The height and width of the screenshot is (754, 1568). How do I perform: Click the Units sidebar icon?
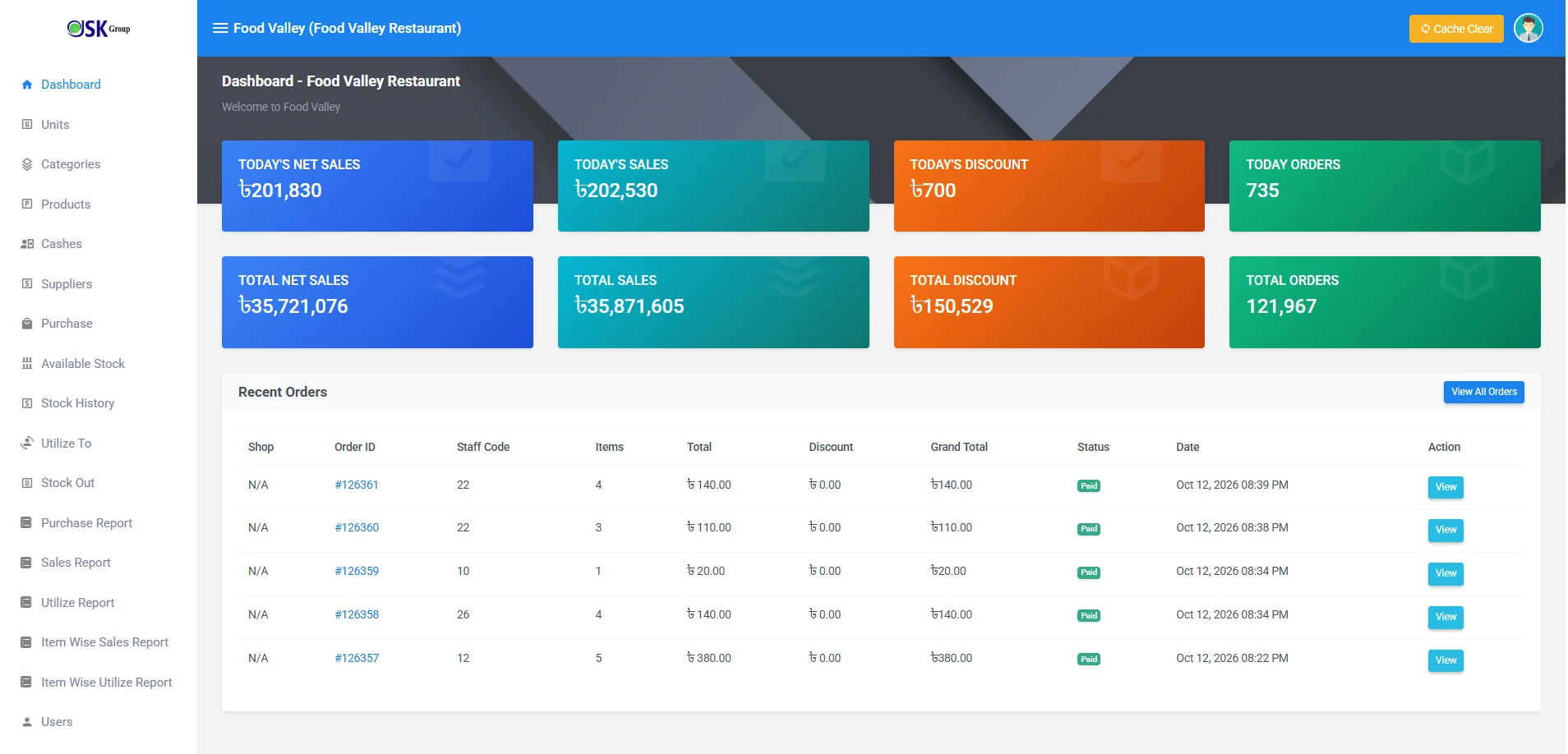(27, 124)
